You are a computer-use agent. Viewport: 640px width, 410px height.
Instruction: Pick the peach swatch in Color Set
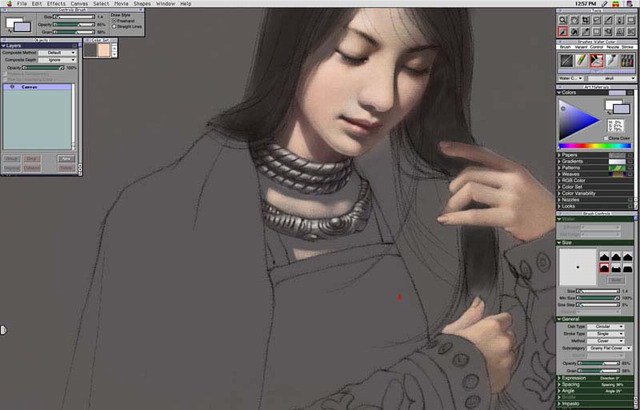pyautogui.click(x=104, y=50)
